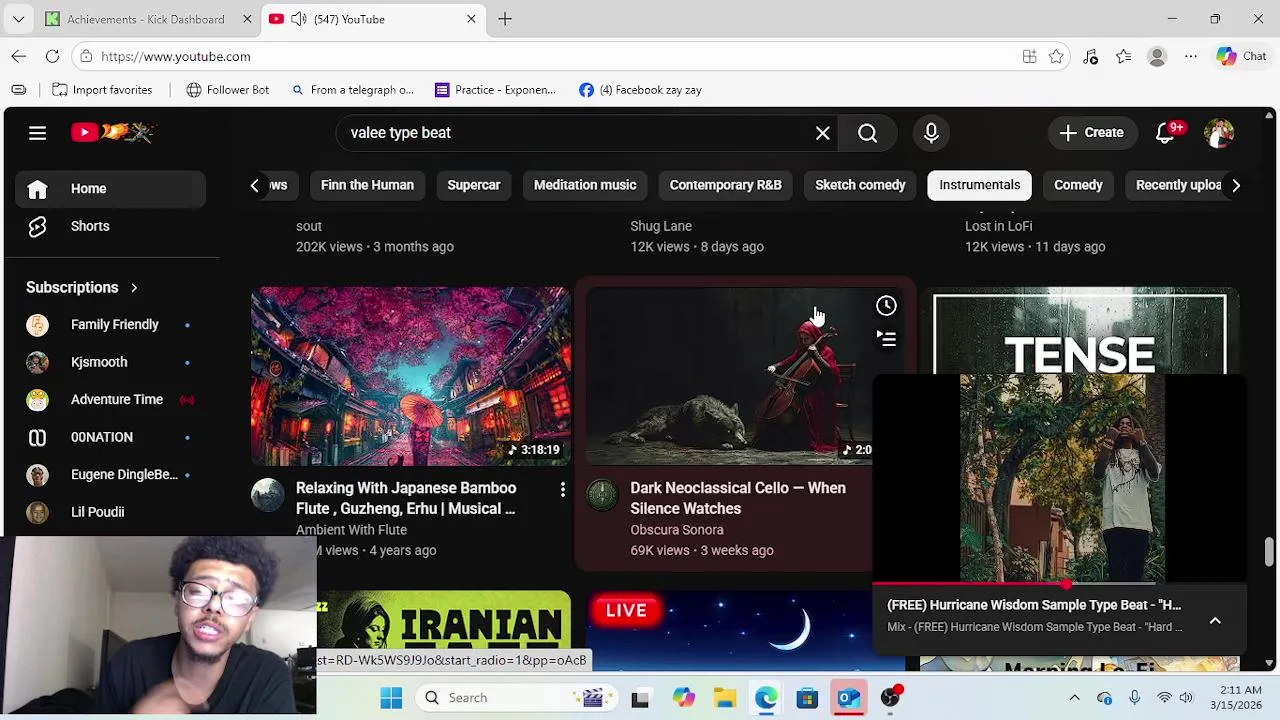This screenshot has height=720, width=1280.
Task: Show more filter chips with right arrow
Action: 1235,185
